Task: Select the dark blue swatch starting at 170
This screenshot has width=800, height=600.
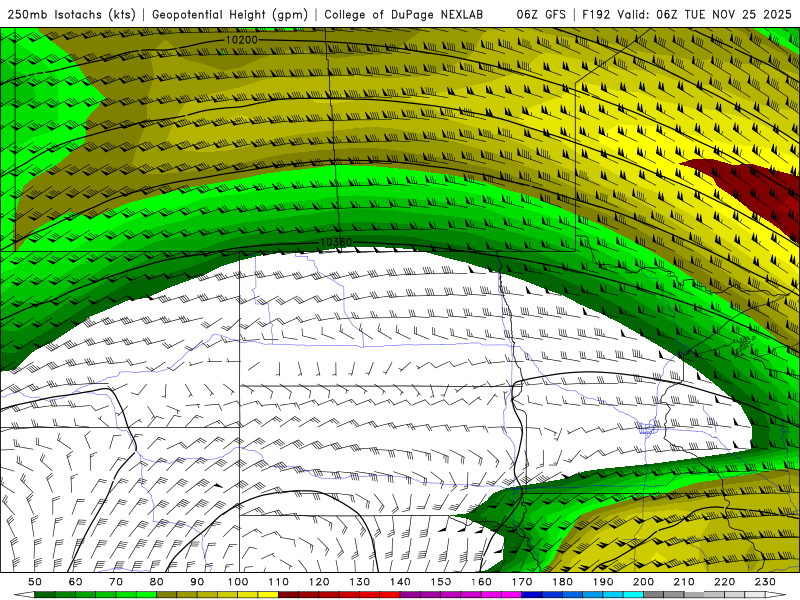Action: coord(532,595)
